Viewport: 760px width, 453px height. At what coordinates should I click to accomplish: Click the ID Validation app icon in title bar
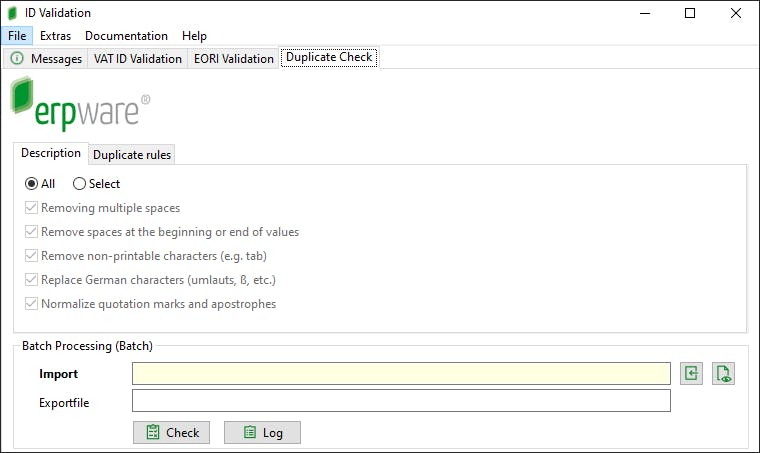(12, 13)
